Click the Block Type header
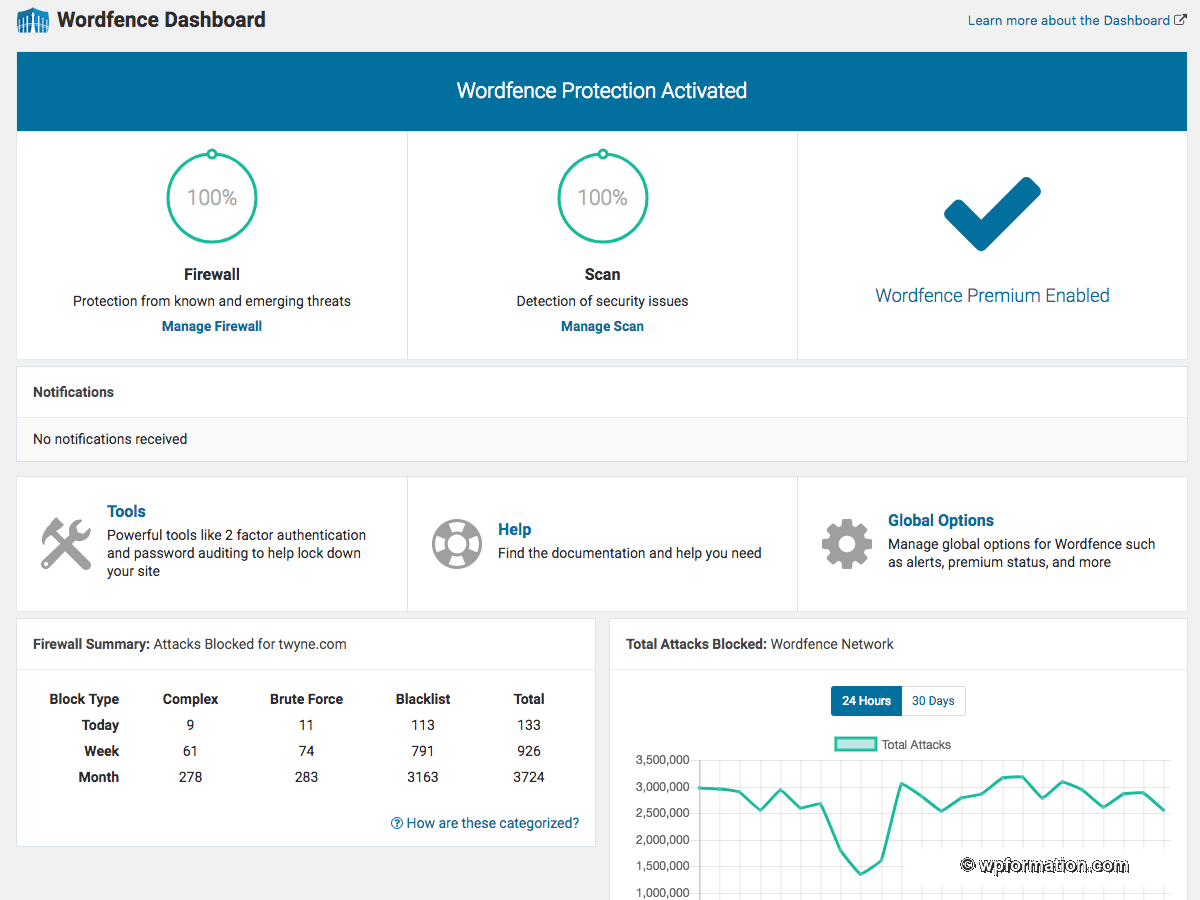The image size is (1200, 900). point(84,699)
